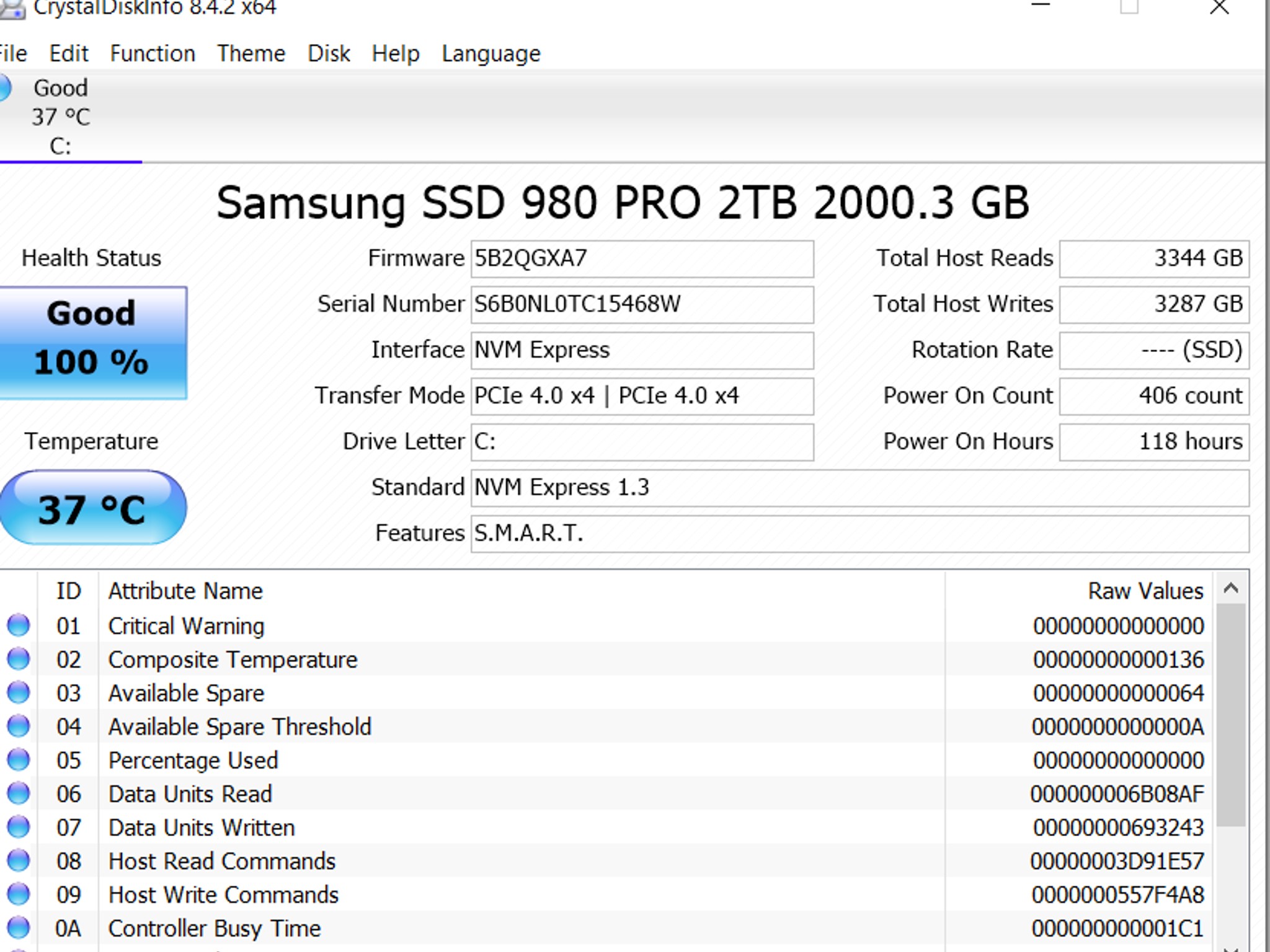Select the Host Write Commands attribute name

(223, 894)
